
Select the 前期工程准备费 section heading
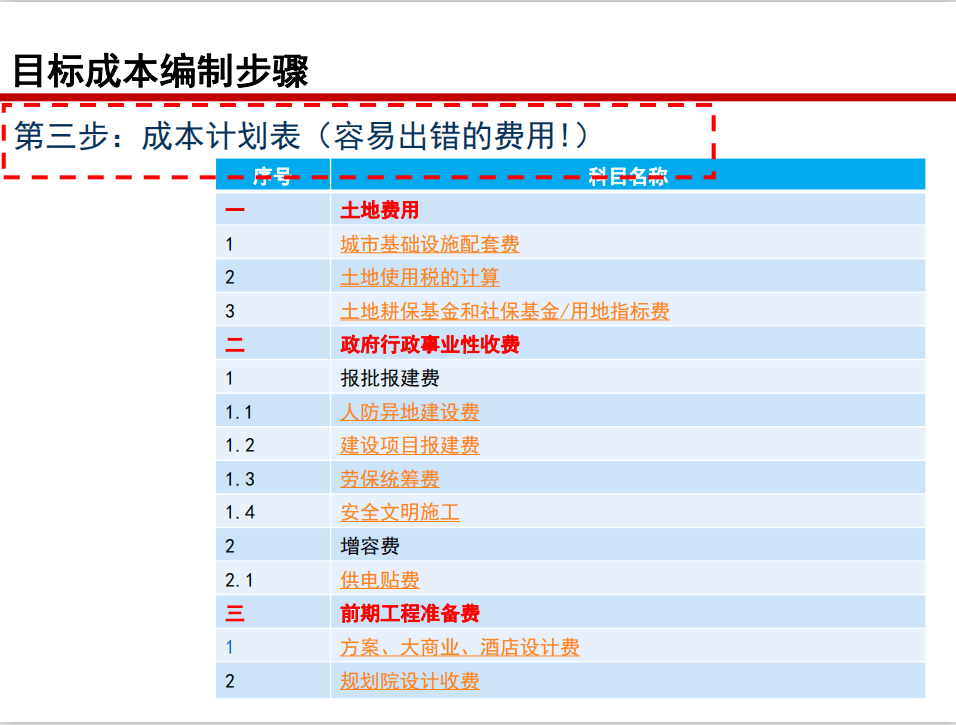pyautogui.click(x=409, y=613)
